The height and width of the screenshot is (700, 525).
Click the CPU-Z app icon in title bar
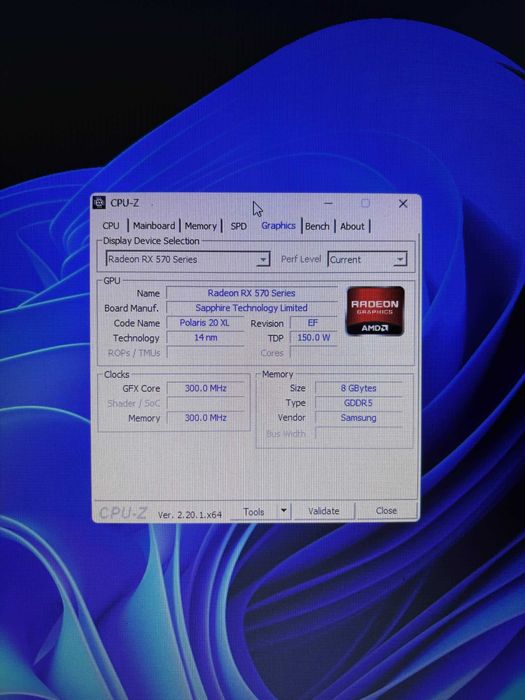click(x=99, y=203)
